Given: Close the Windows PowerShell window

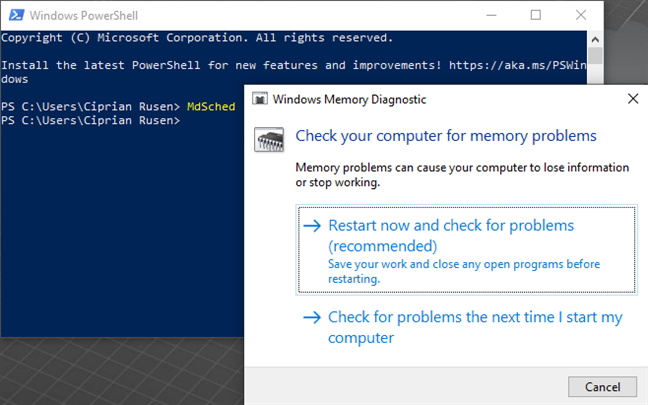Looking at the screenshot, I should pyautogui.click(x=581, y=15).
